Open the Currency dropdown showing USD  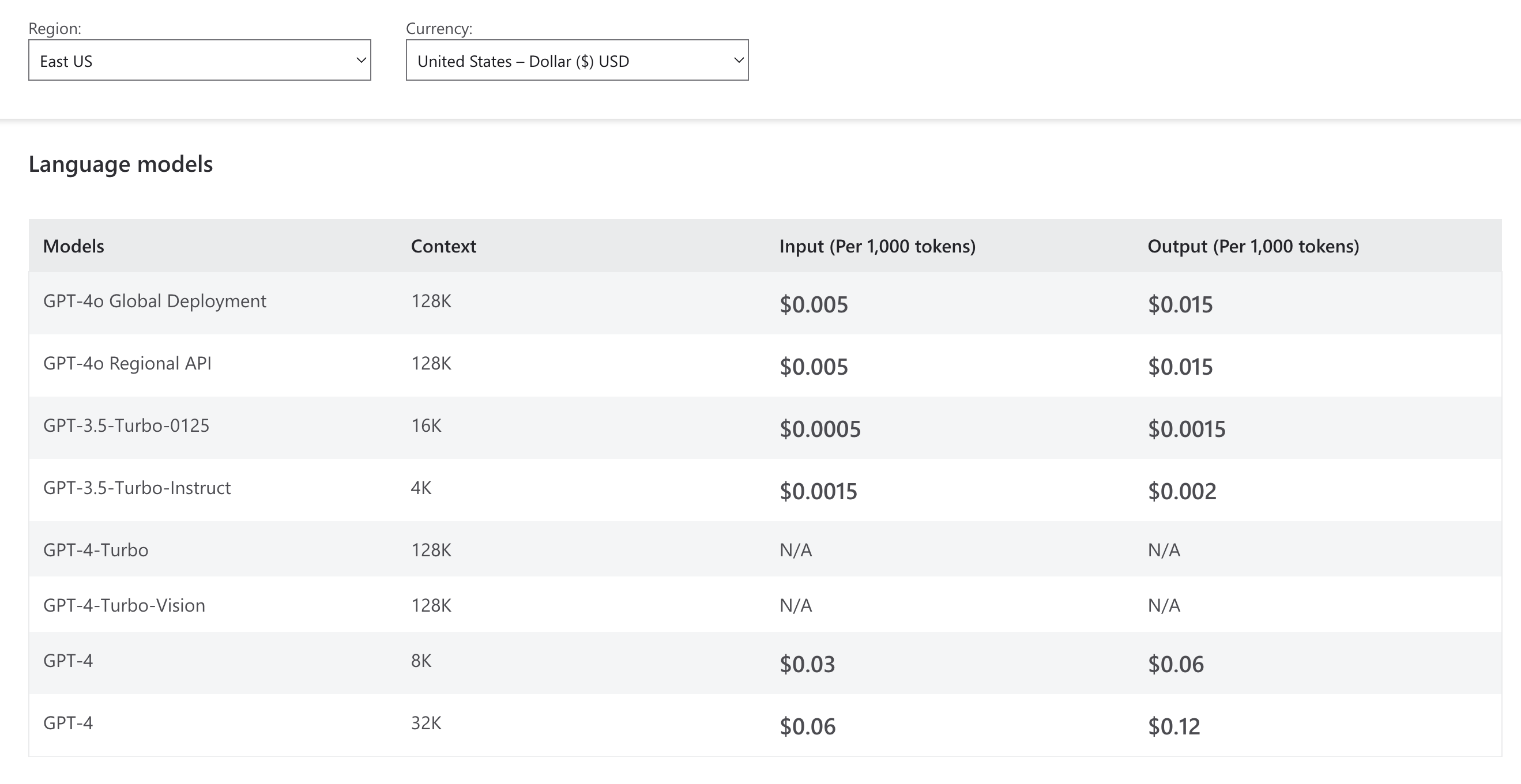coord(577,60)
